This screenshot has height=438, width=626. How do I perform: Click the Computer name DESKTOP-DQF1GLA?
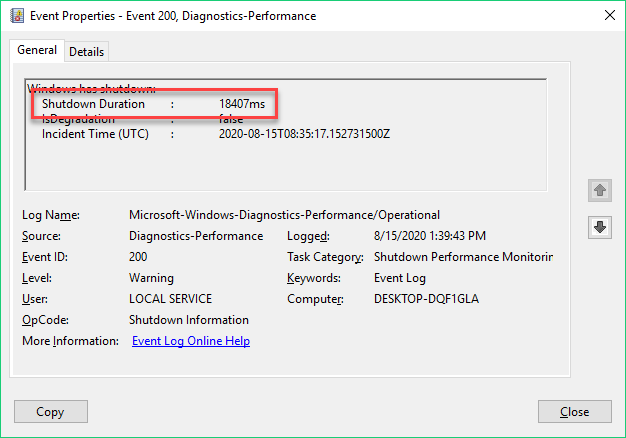pyautogui.click(x=426, y=299)
